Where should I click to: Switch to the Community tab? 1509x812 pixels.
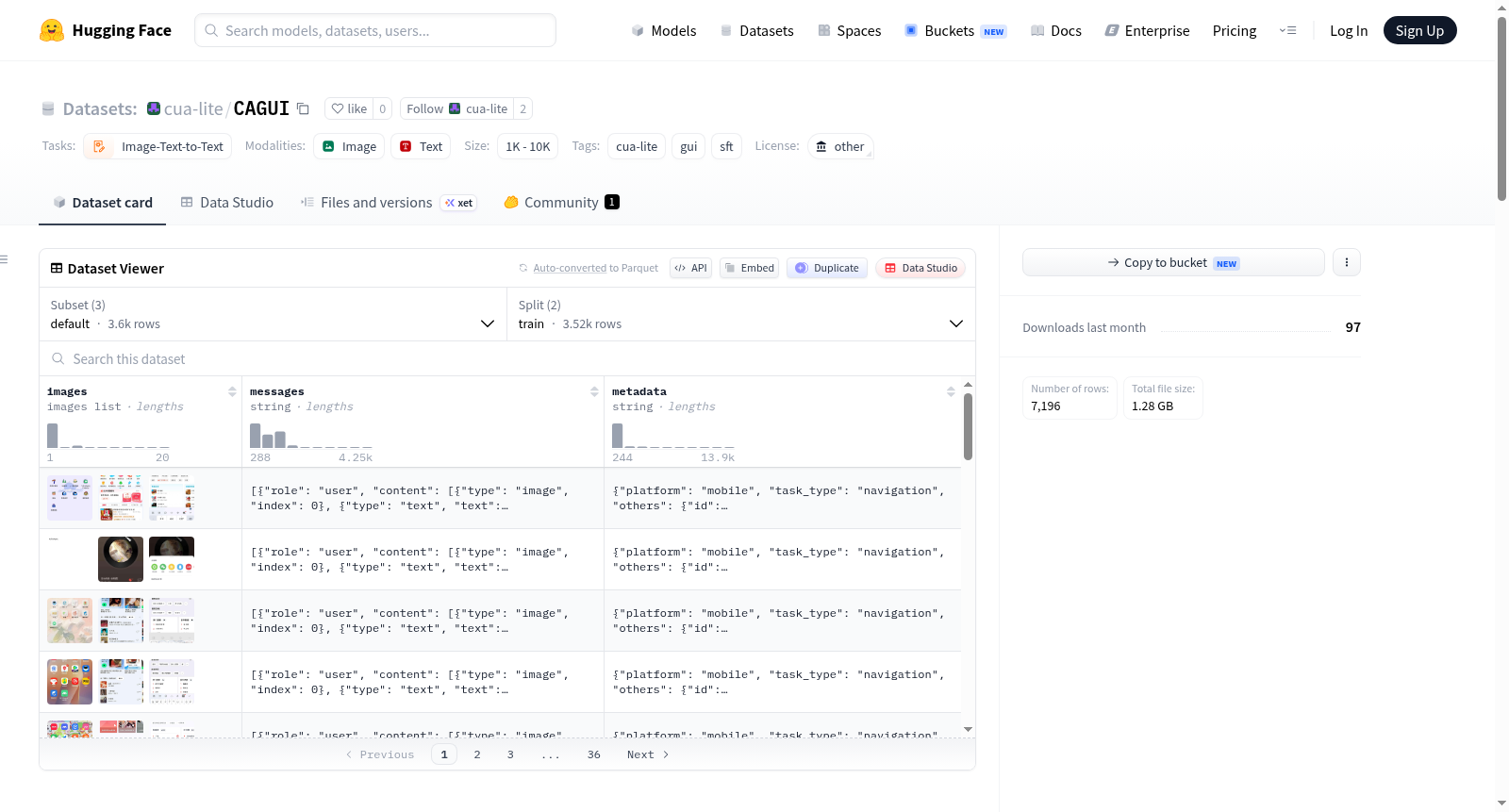[x=561, y=203]
